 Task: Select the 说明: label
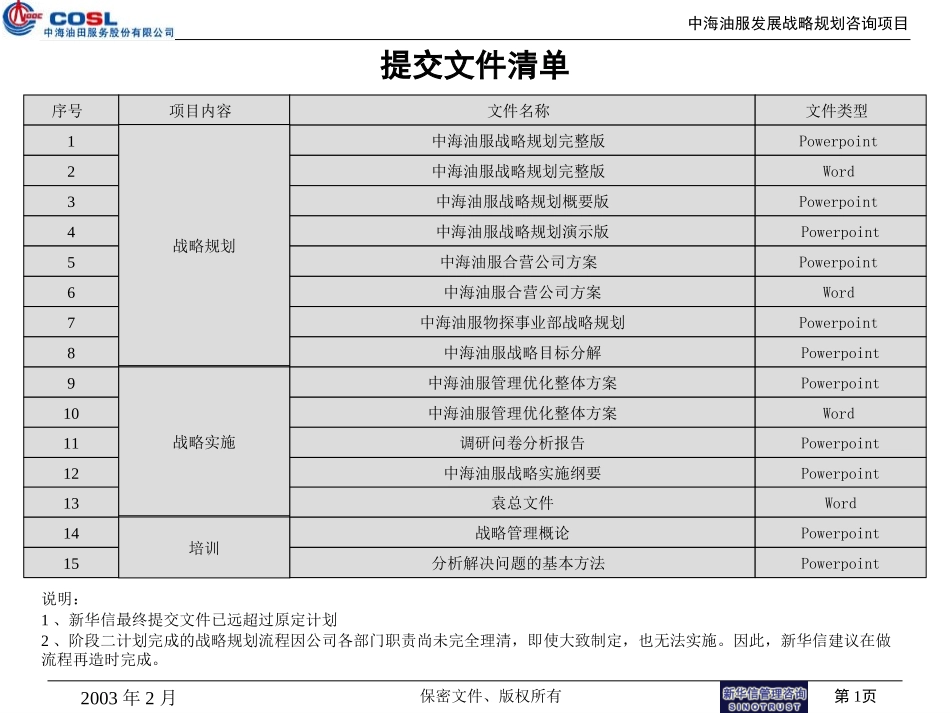pos(60,599)
